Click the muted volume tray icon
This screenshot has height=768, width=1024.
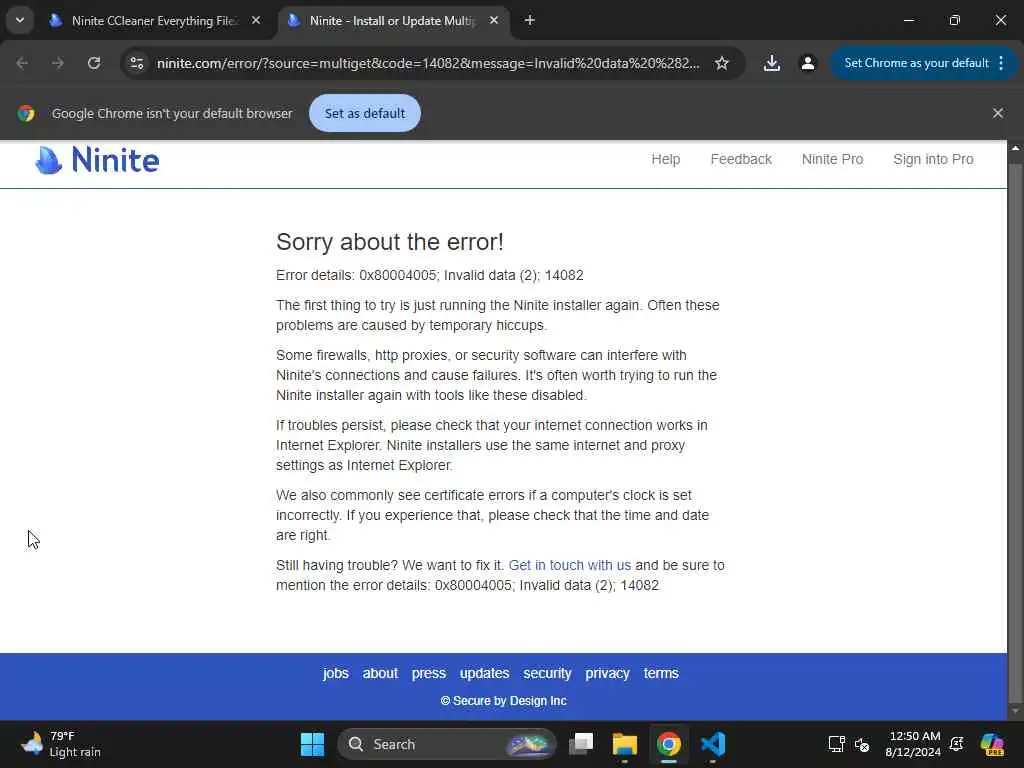tap(862, 744)
